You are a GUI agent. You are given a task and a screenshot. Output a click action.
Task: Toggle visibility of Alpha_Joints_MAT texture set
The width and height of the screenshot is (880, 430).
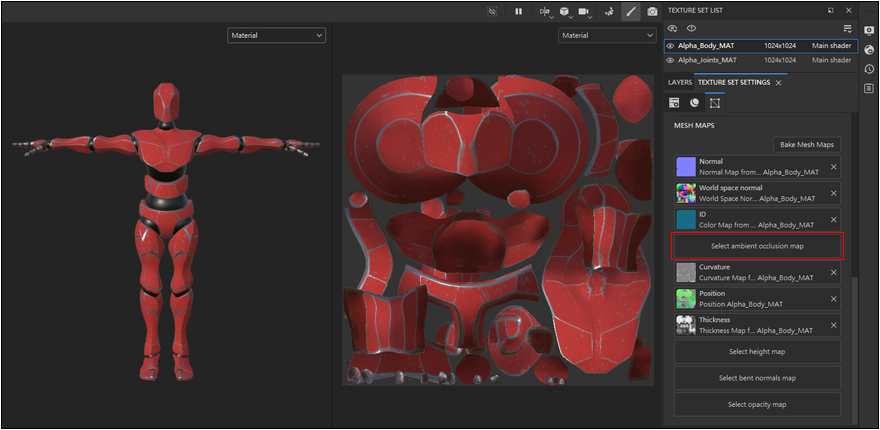pos(670,60)
